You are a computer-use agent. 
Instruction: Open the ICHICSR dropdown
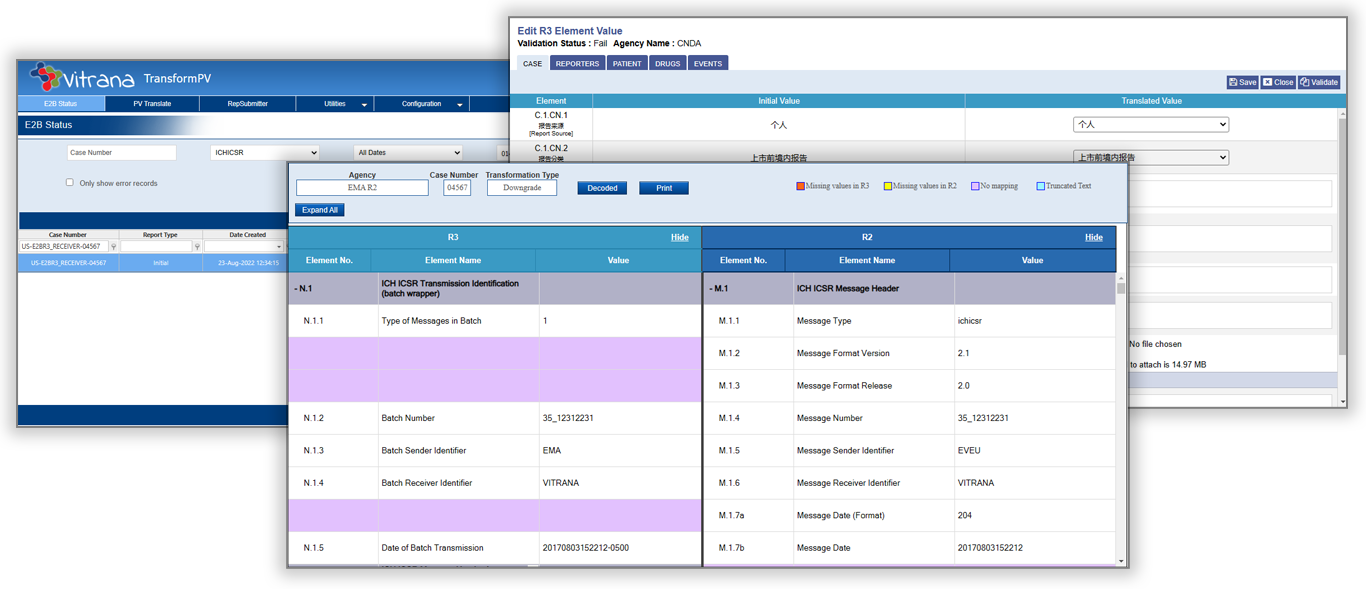pos(264,153)
